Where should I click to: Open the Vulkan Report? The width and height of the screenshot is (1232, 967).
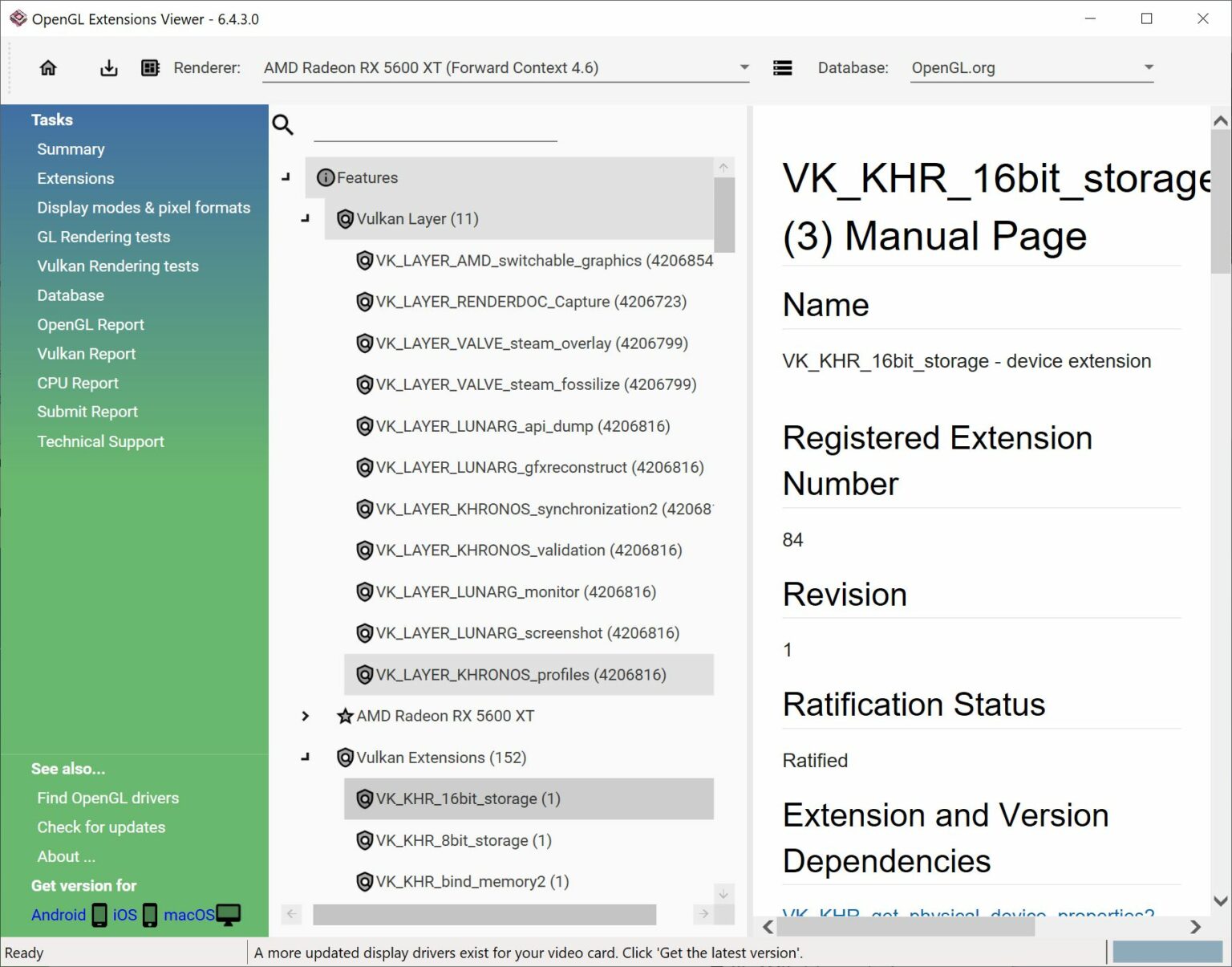click(87, 354)
